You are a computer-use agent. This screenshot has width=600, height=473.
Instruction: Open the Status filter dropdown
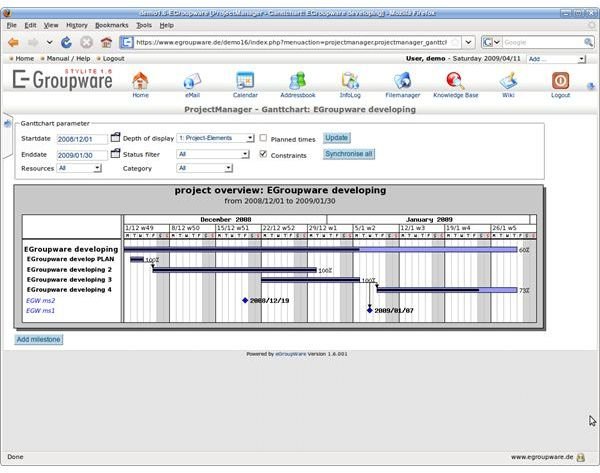tap(213, 154)
